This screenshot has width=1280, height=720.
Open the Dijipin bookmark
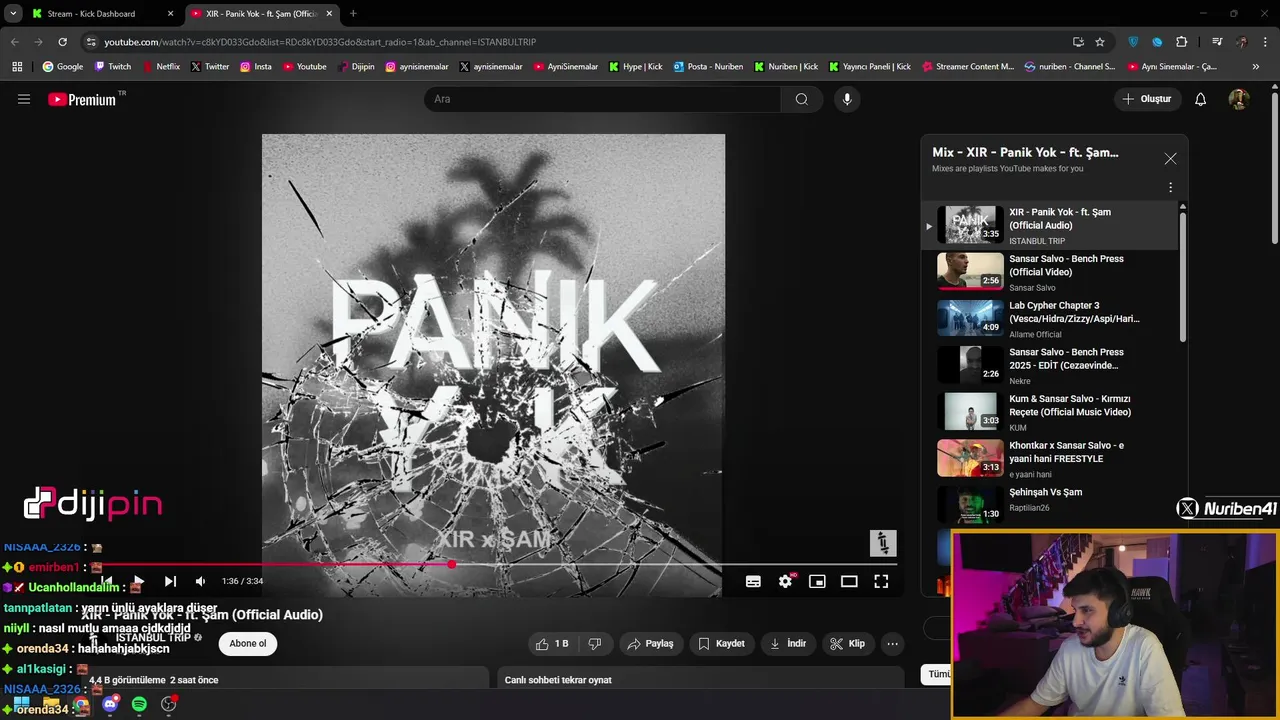[355, 67]
